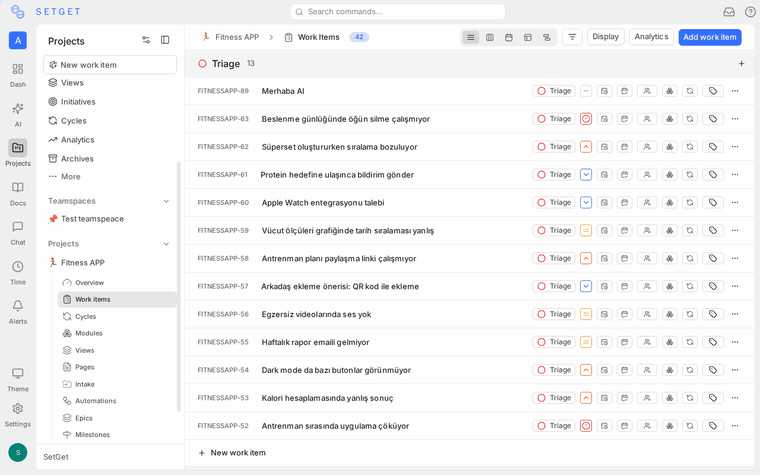Switch to list layout view
760x475 pixels.
click(471, 37)
